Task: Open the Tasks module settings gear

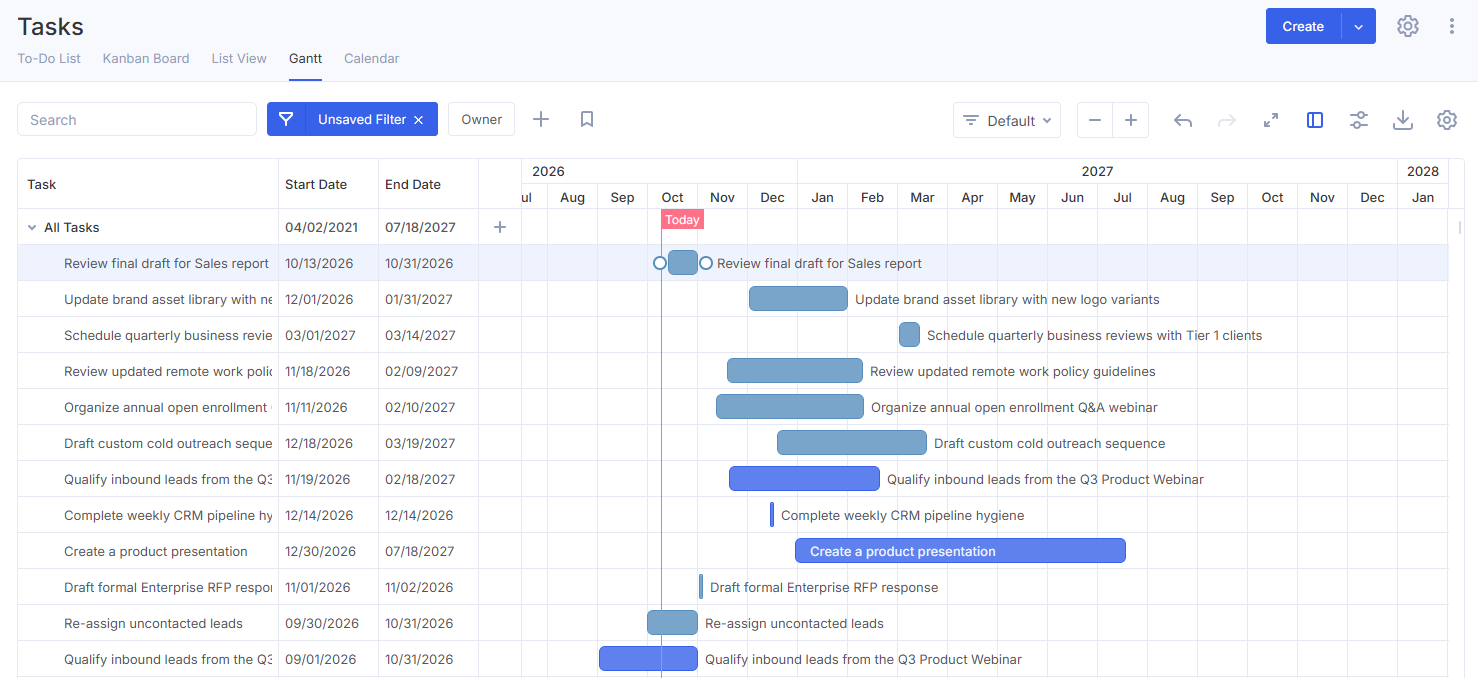Action: (1408, 26)
